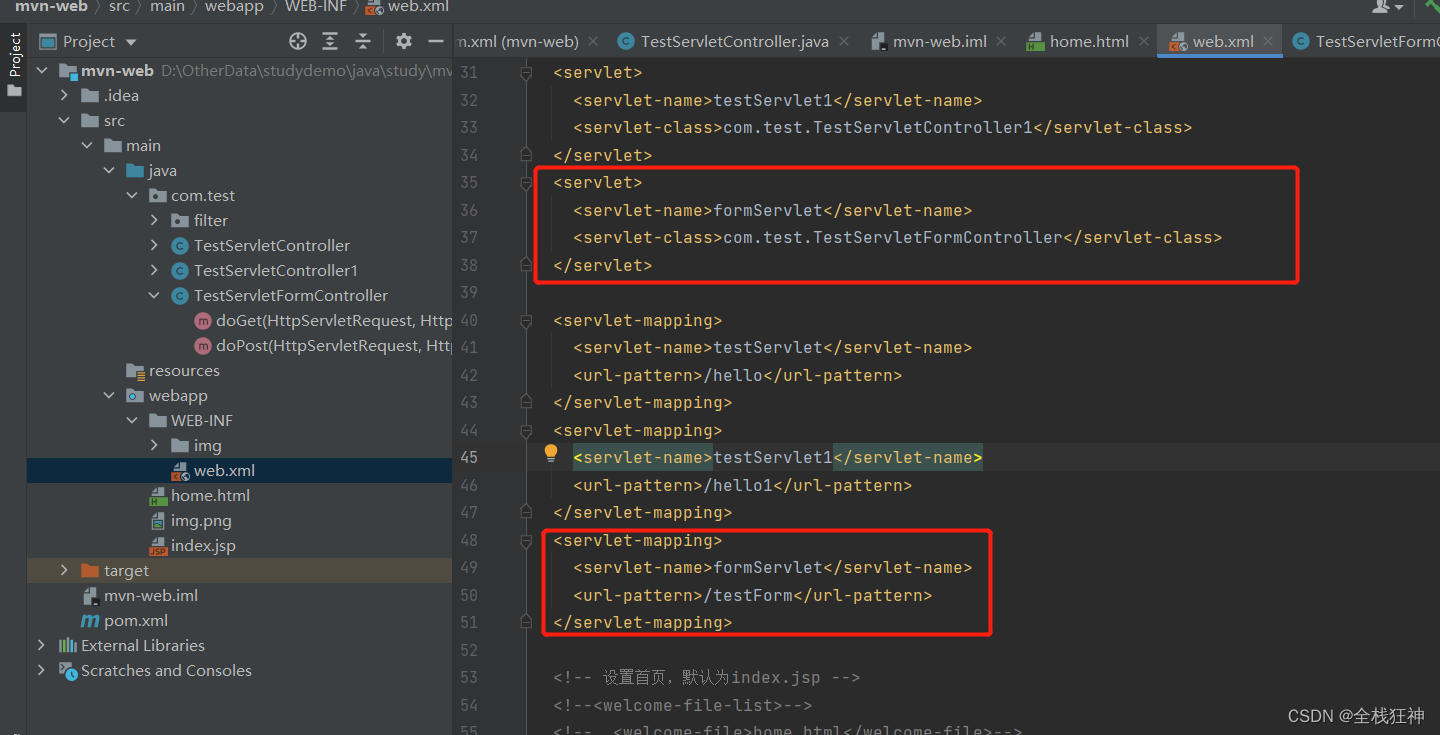
Task: Click the webapp breadcrumb in navigation bar
Action: [x=236, y=7]
